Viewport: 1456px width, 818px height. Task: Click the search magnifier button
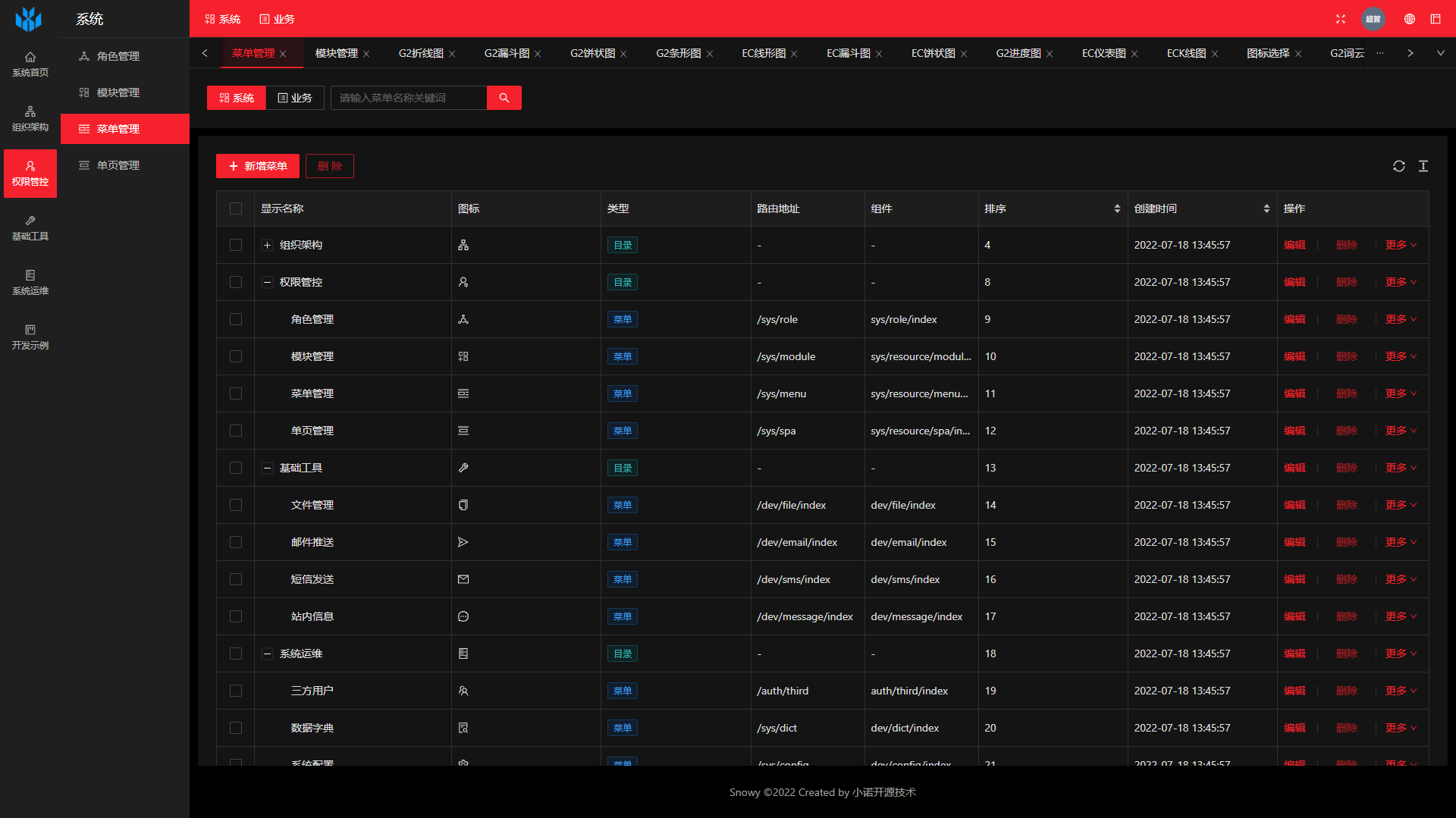[504, 98]
